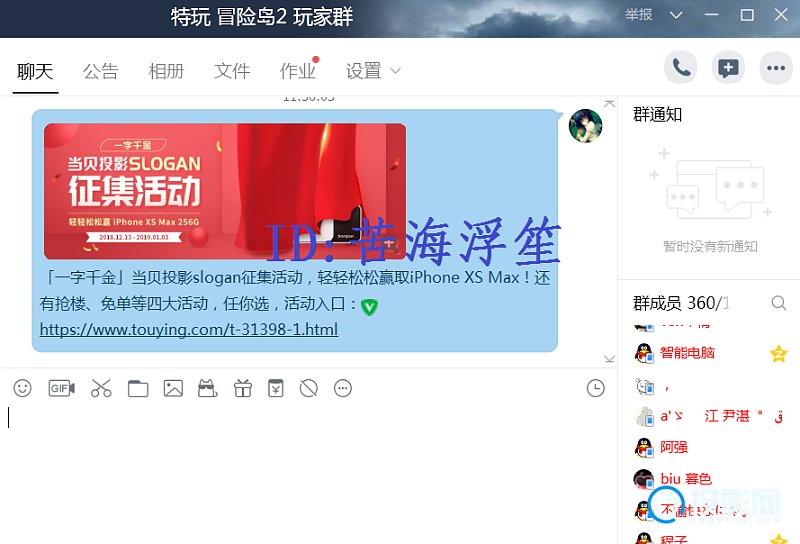Screen dimensions: 800x544
Task: Click the send picture icon
Action: (173, 388)
